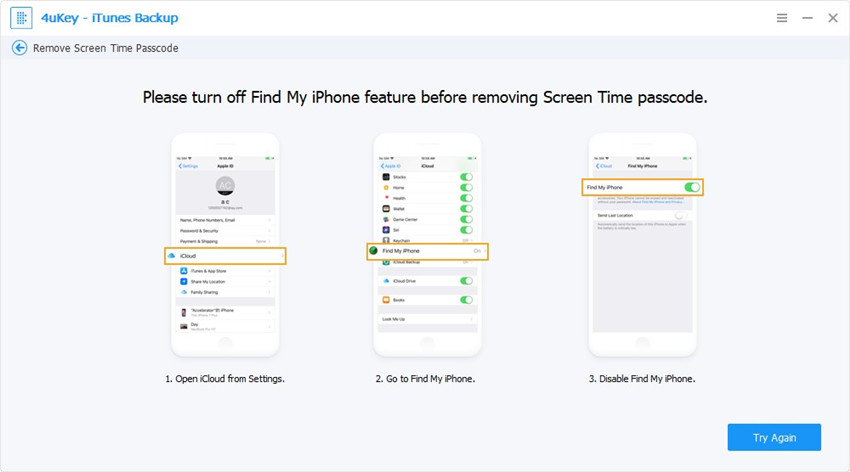Click the 4uKey app logo icon
The width and height of the screenshot is (850, 472).
click(x=21, y=18)
